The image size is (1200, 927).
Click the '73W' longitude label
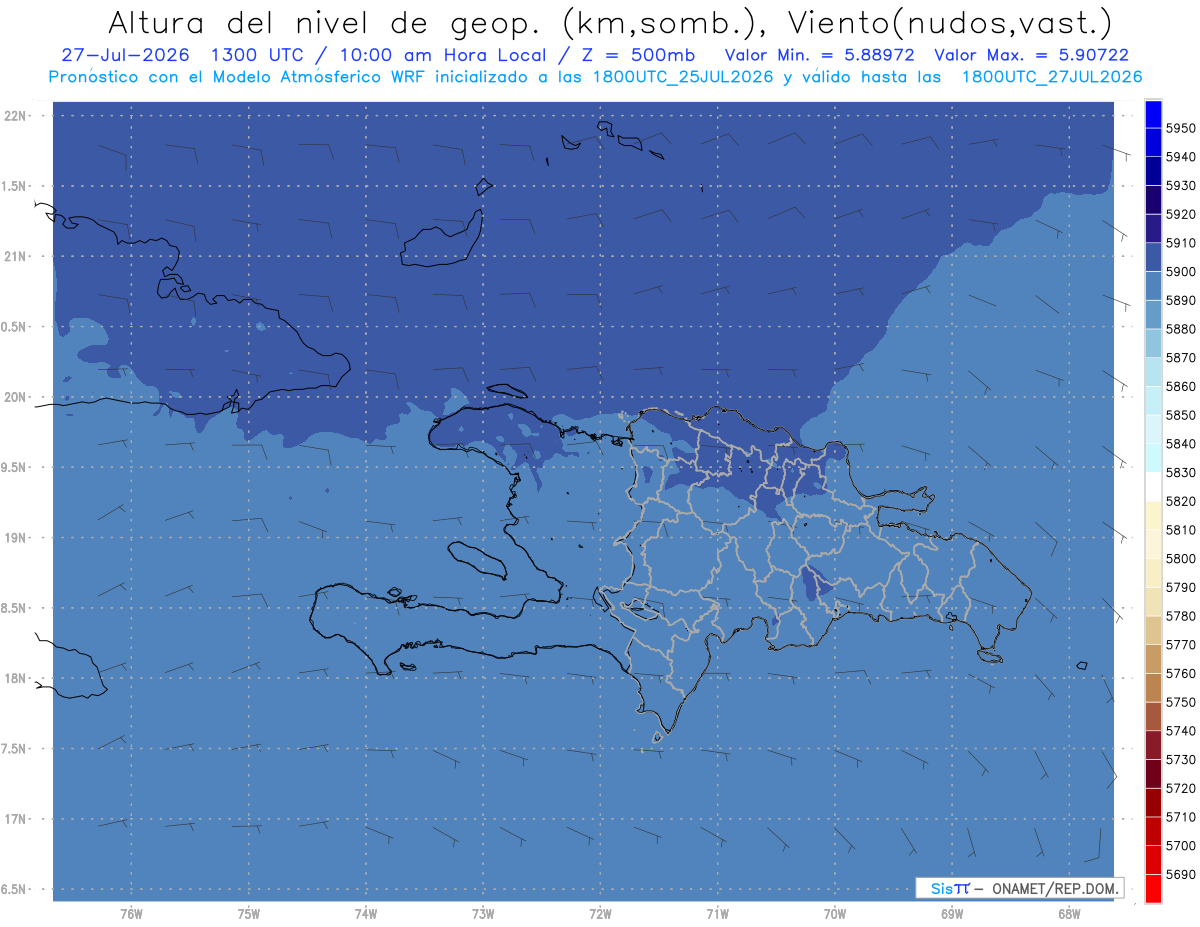(x=483, y=914)
